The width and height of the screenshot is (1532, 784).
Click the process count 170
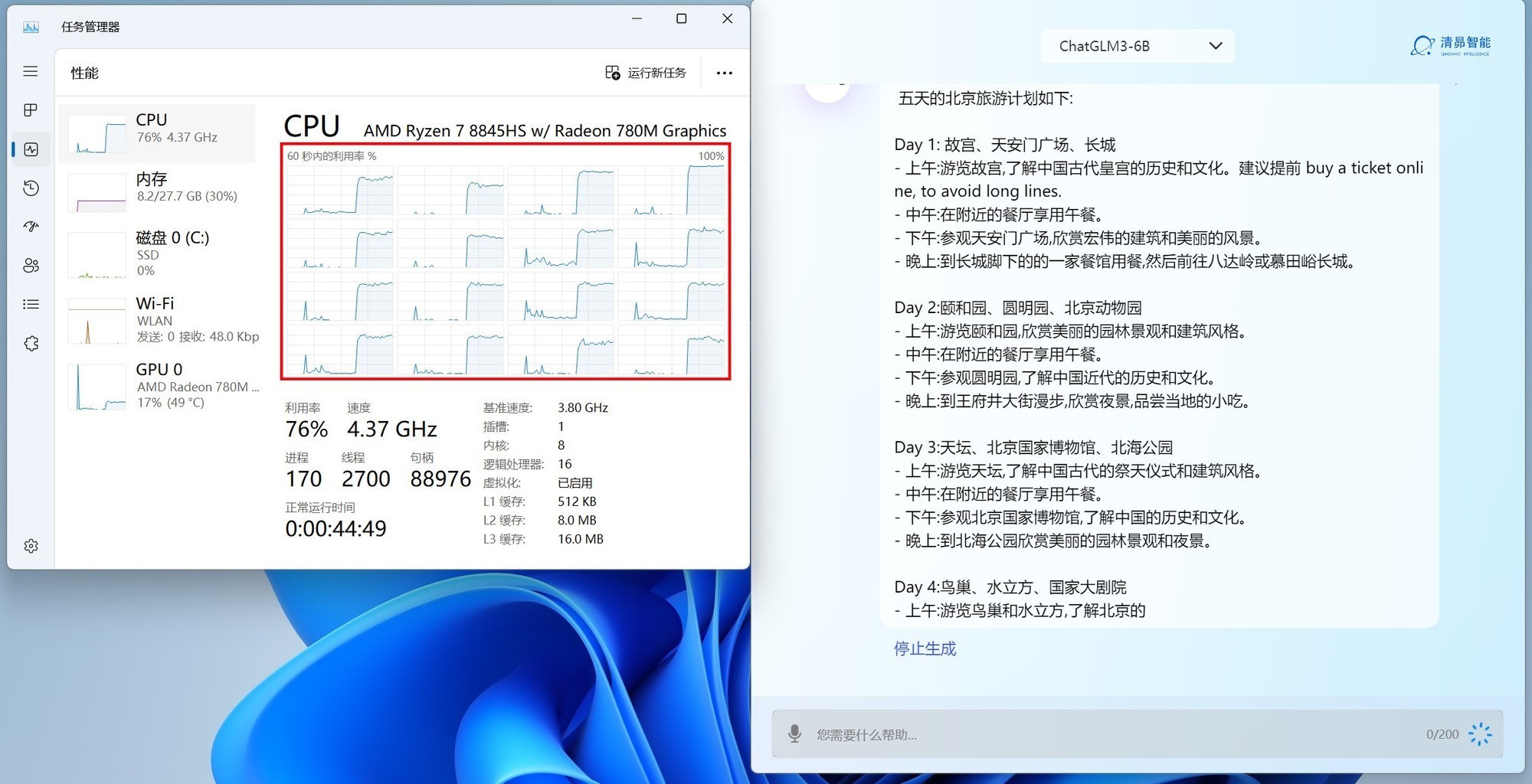pyautogui.click(x=303, y=479)
